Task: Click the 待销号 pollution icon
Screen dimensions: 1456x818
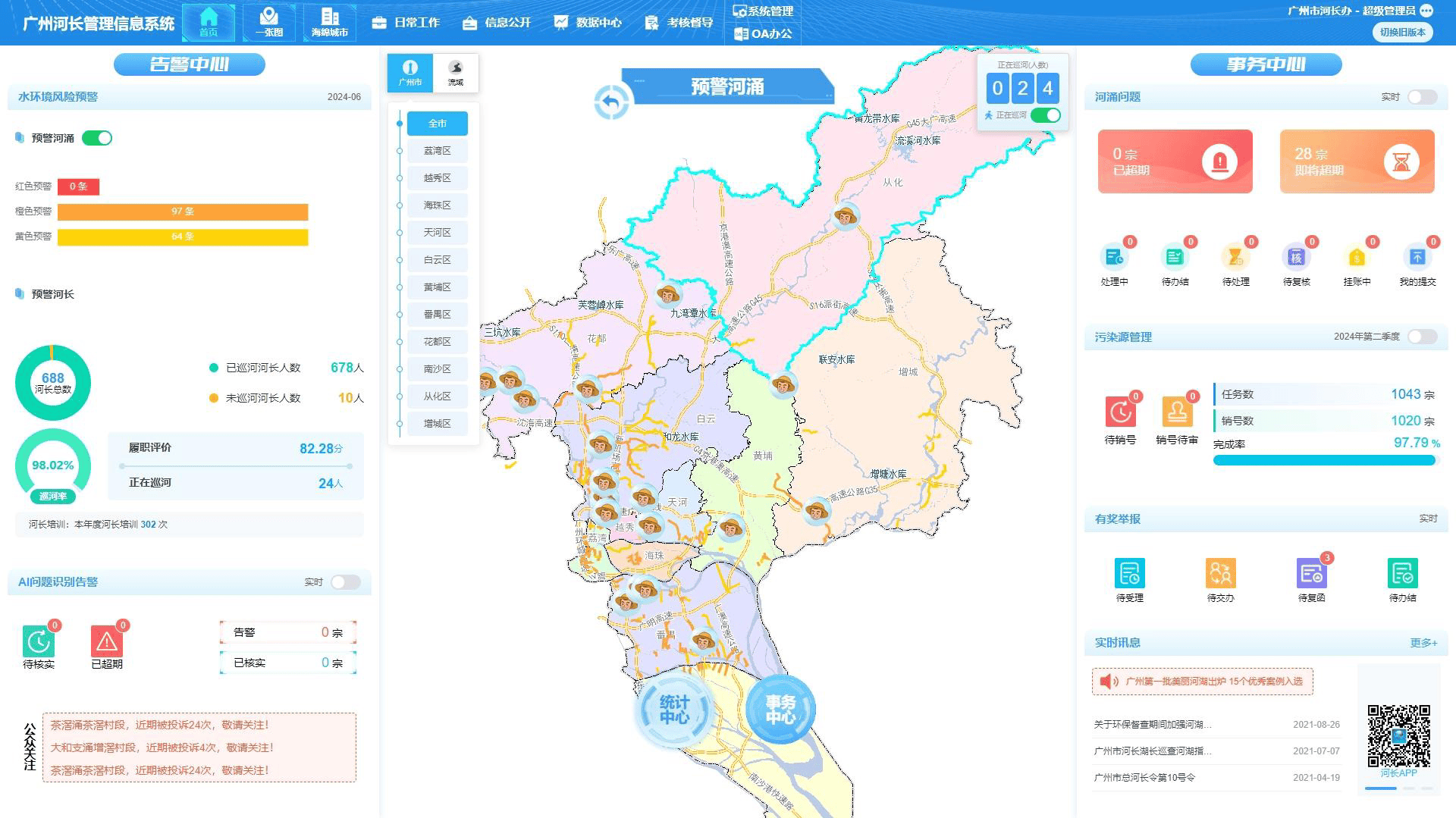Action: click(1120, 412)
